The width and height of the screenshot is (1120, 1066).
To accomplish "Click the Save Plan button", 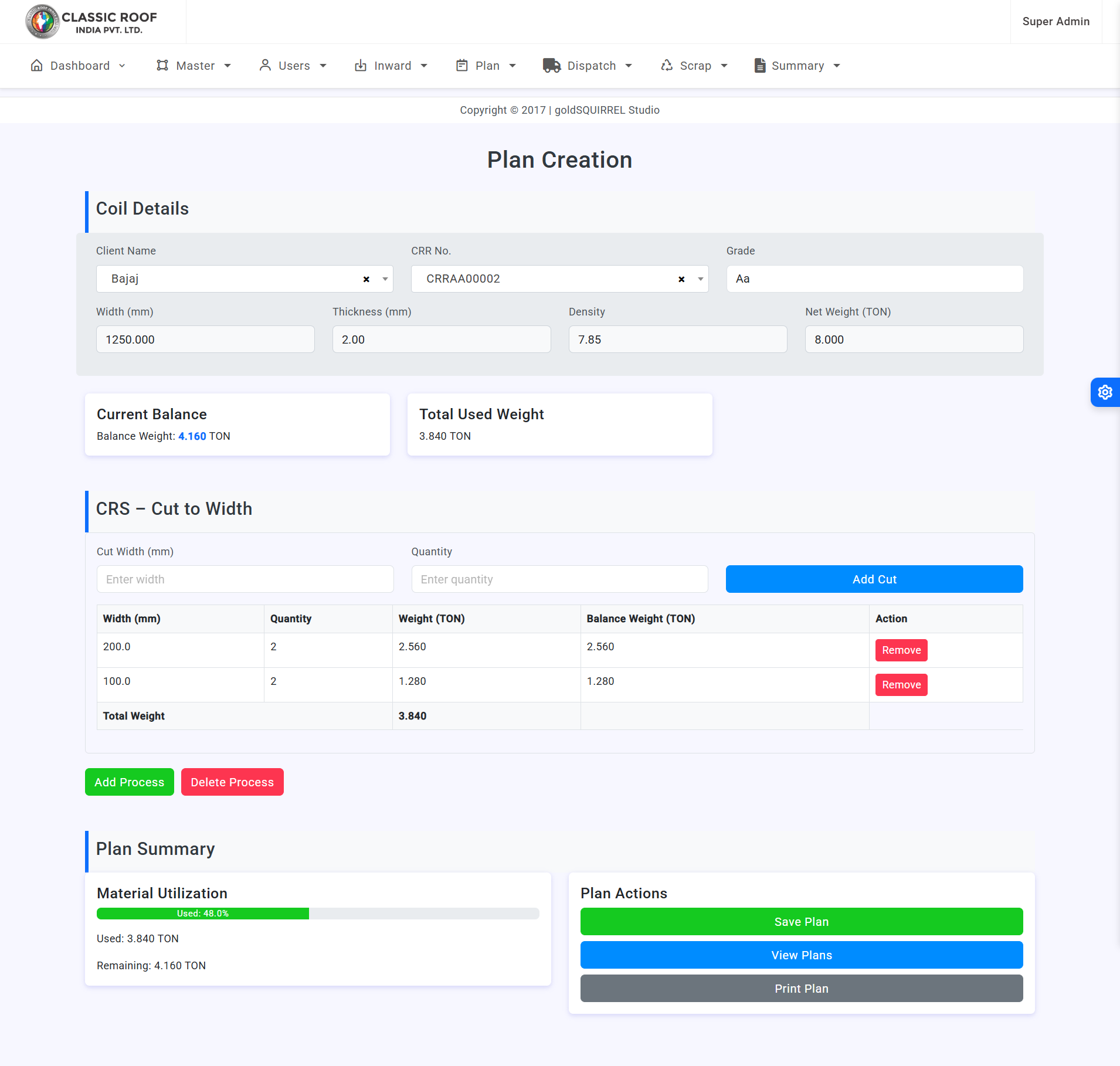I will (x=801, y=922).
